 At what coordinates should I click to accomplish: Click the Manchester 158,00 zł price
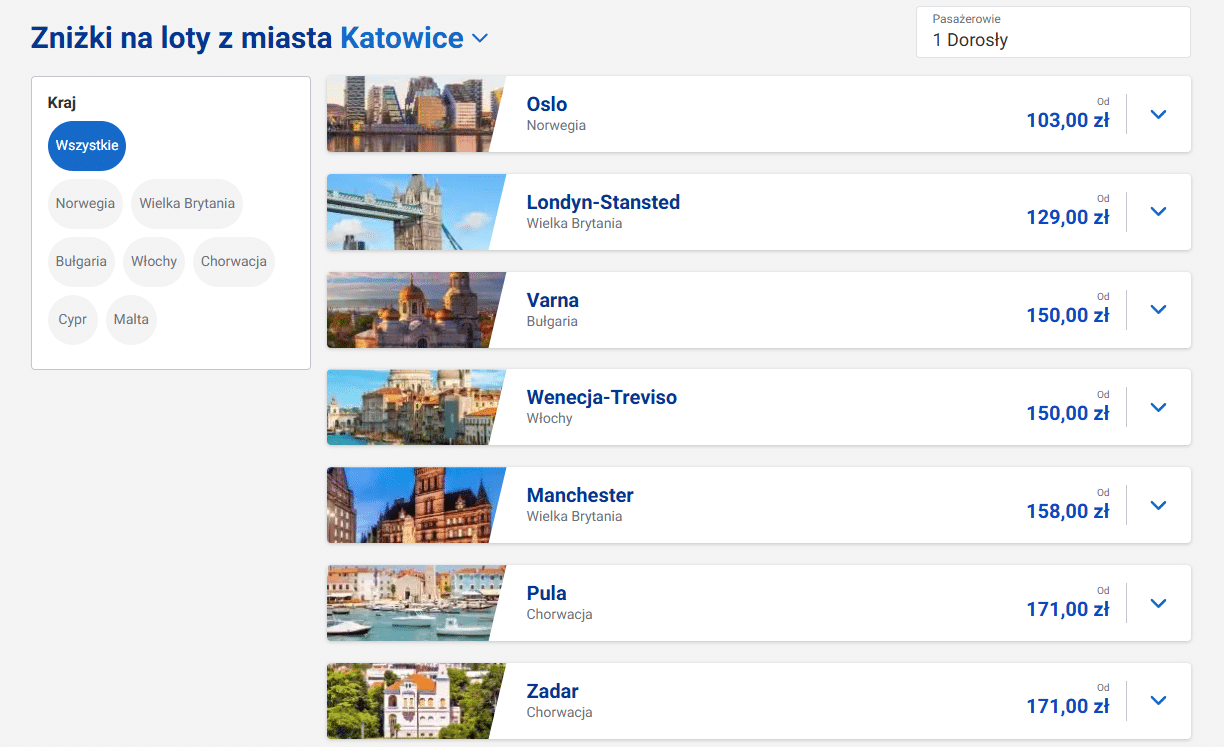pyautogui.click(x=1067, y=511)
